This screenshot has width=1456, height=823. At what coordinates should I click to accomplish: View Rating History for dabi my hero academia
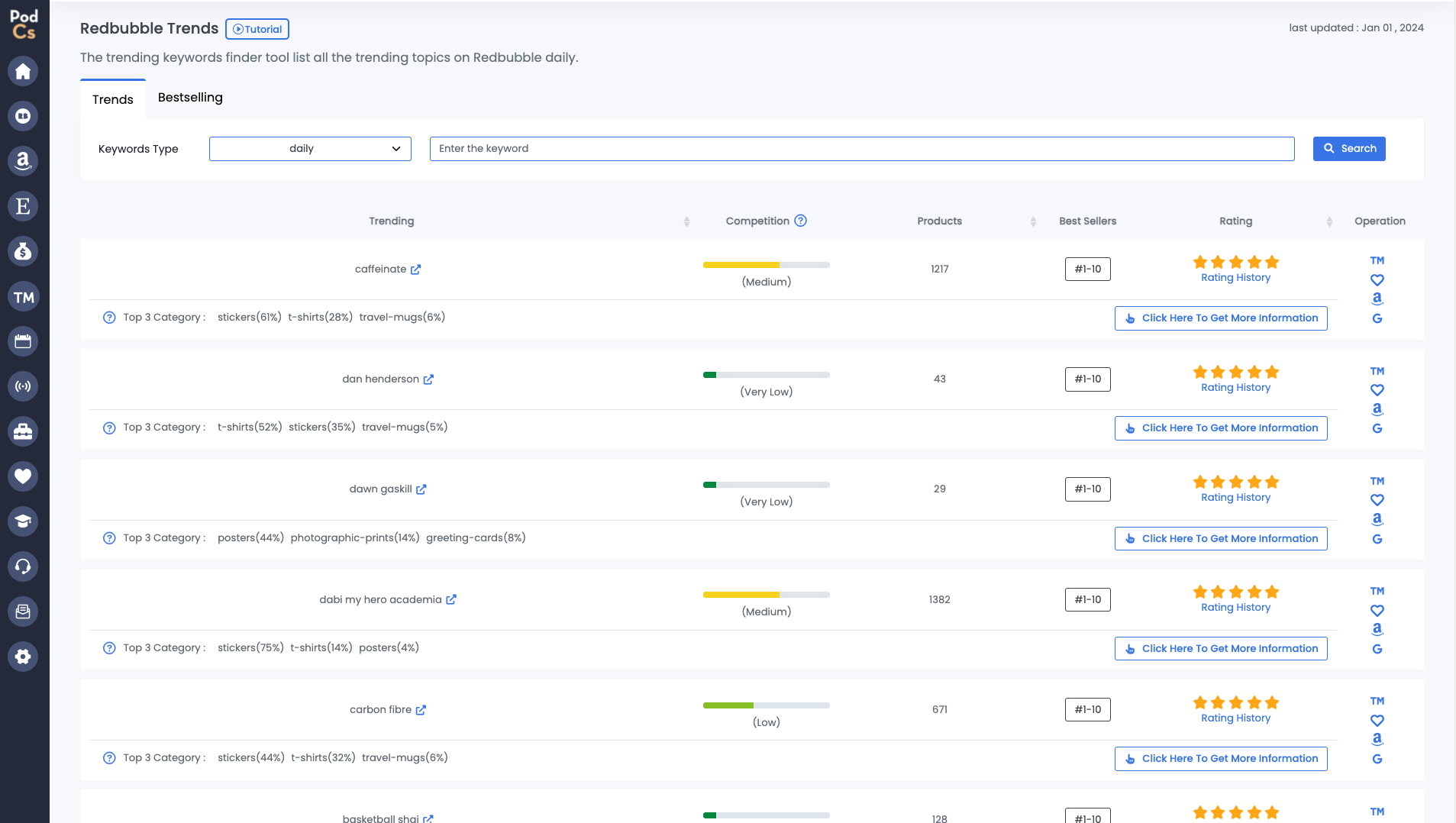tap(1235, 608)
